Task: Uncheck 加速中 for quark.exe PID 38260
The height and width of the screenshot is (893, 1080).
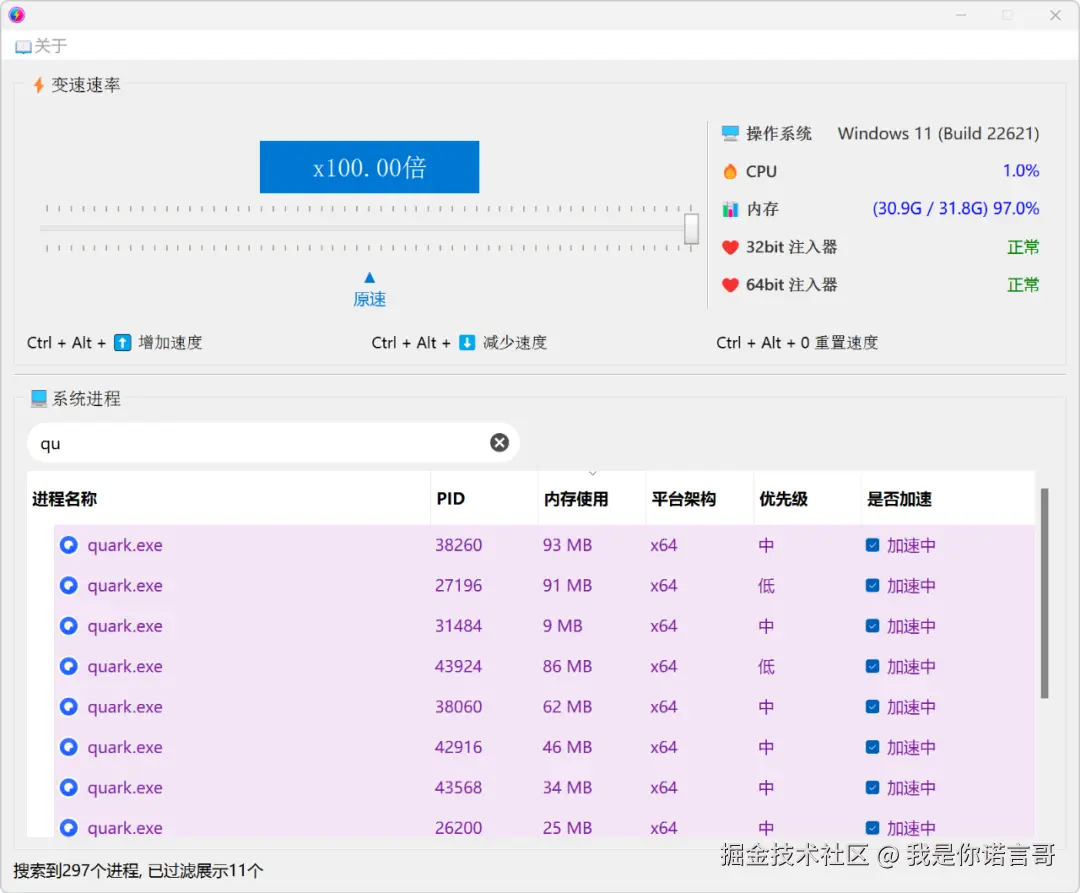Action: (872, 545)
